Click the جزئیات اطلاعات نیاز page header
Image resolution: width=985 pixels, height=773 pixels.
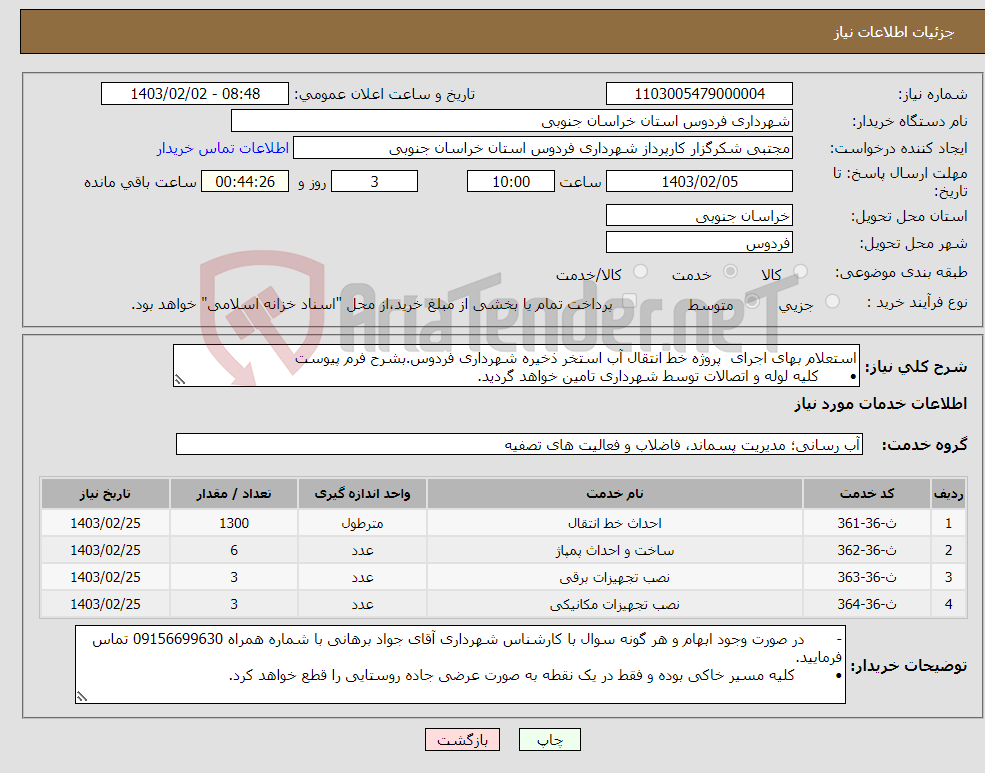click(894, 32)
